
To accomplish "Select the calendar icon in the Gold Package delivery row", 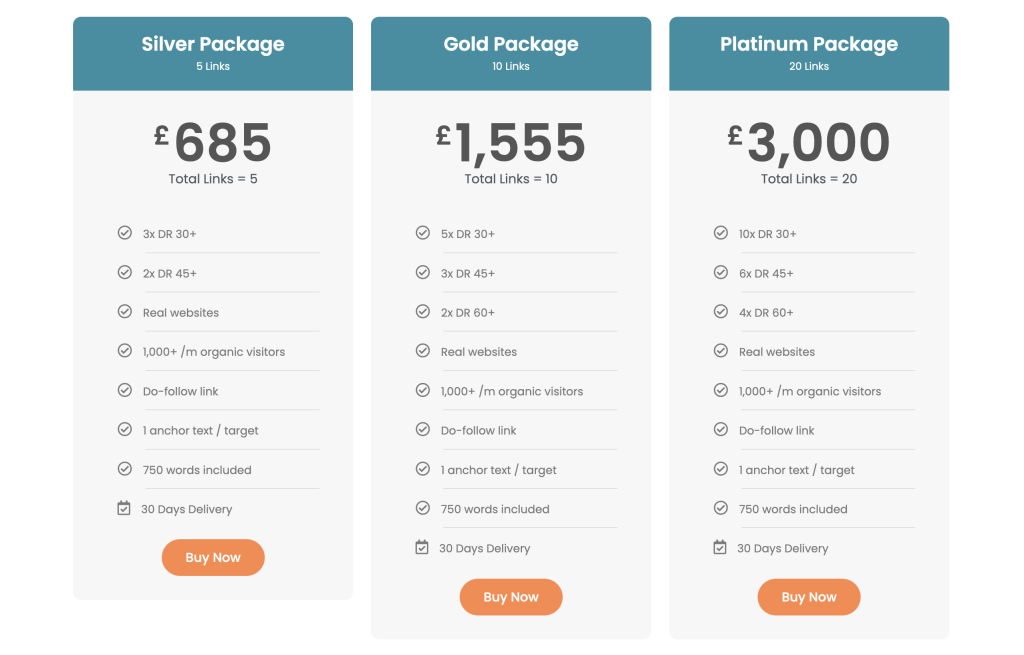I will point(422,547).
